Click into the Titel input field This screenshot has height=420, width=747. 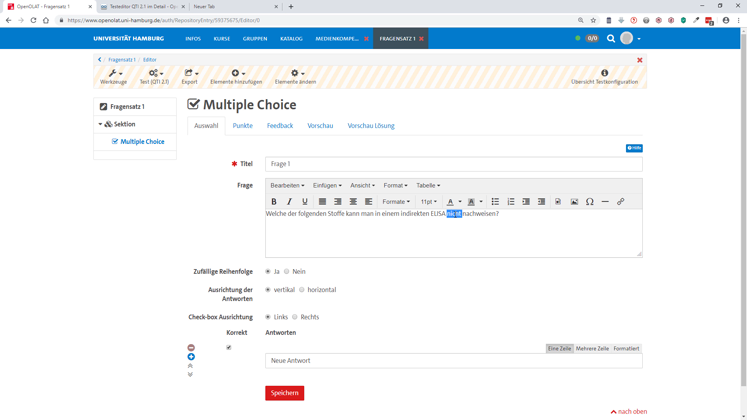[x=453, y=164]
